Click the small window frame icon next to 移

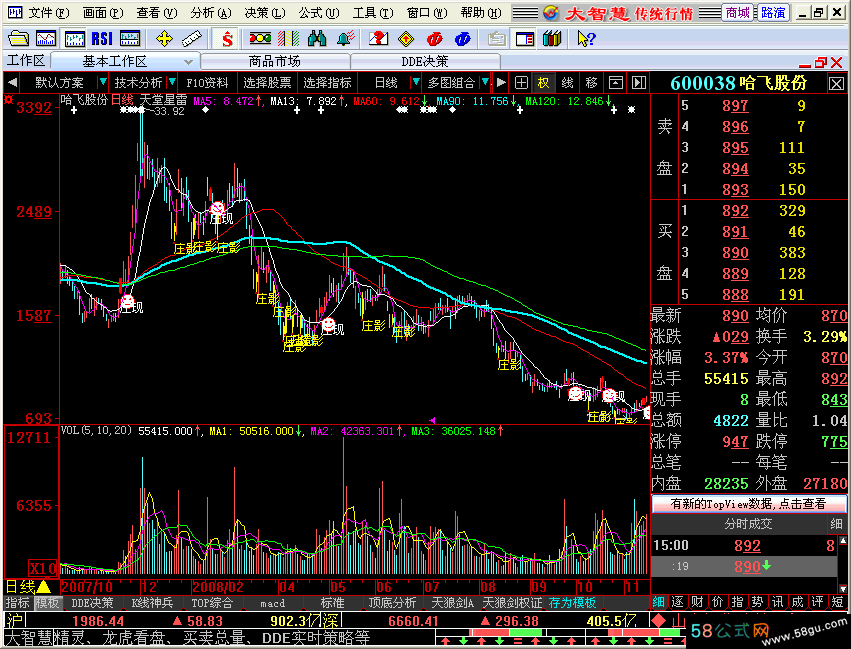pos(615,83)
